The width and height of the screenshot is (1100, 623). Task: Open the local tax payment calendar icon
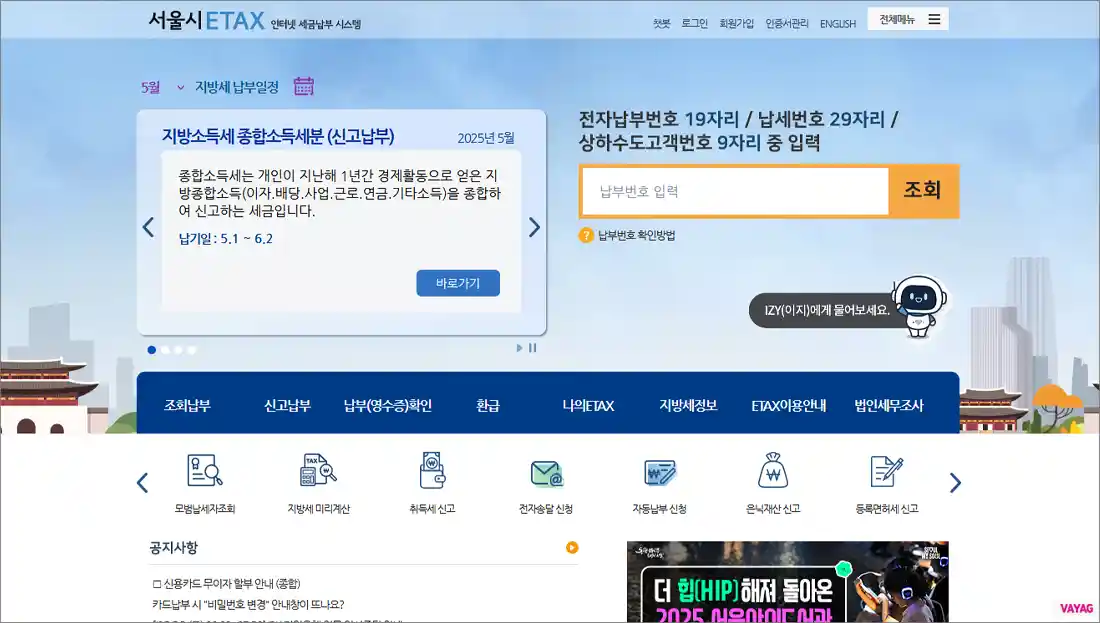coord(304,86)
